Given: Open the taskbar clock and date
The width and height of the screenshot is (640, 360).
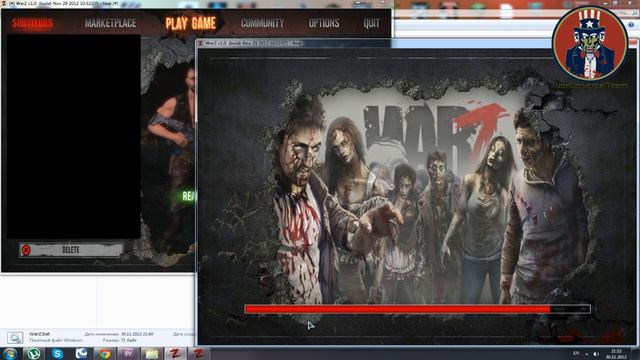Looking at the screenshot, I should tap(616, 354).
